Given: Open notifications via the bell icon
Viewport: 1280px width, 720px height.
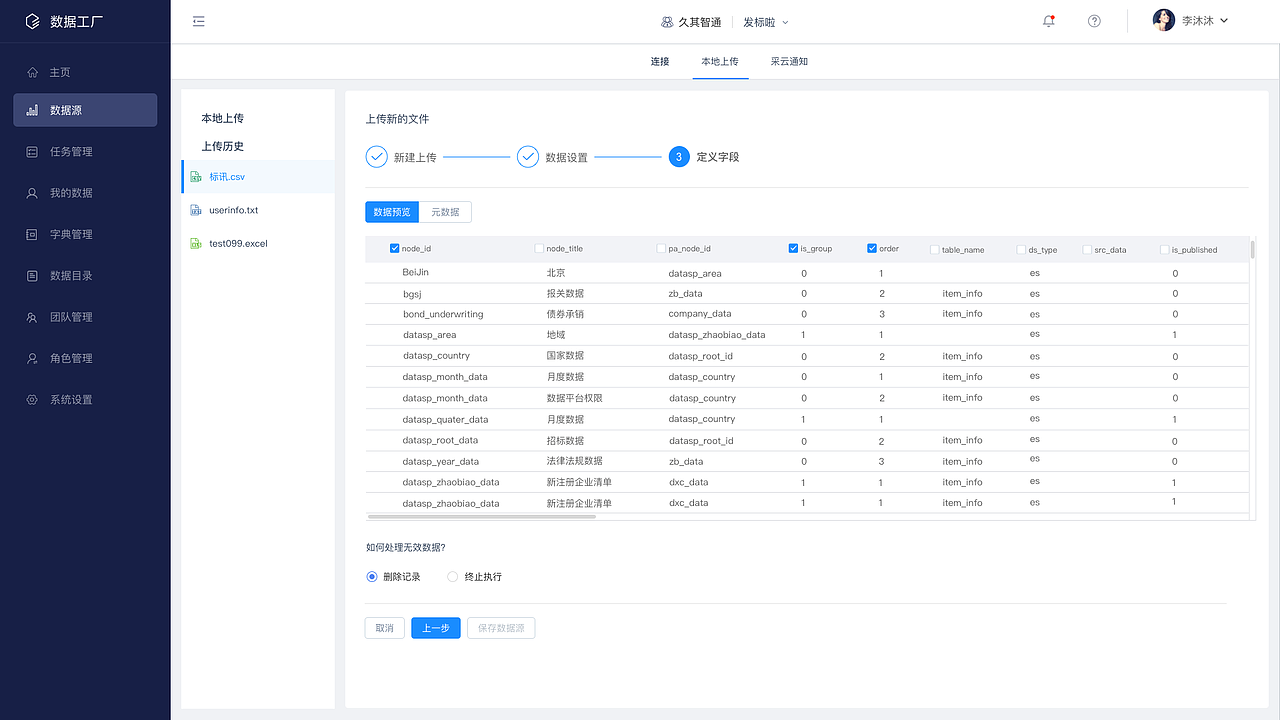Looking at the screenshot, I should 1048,20.
